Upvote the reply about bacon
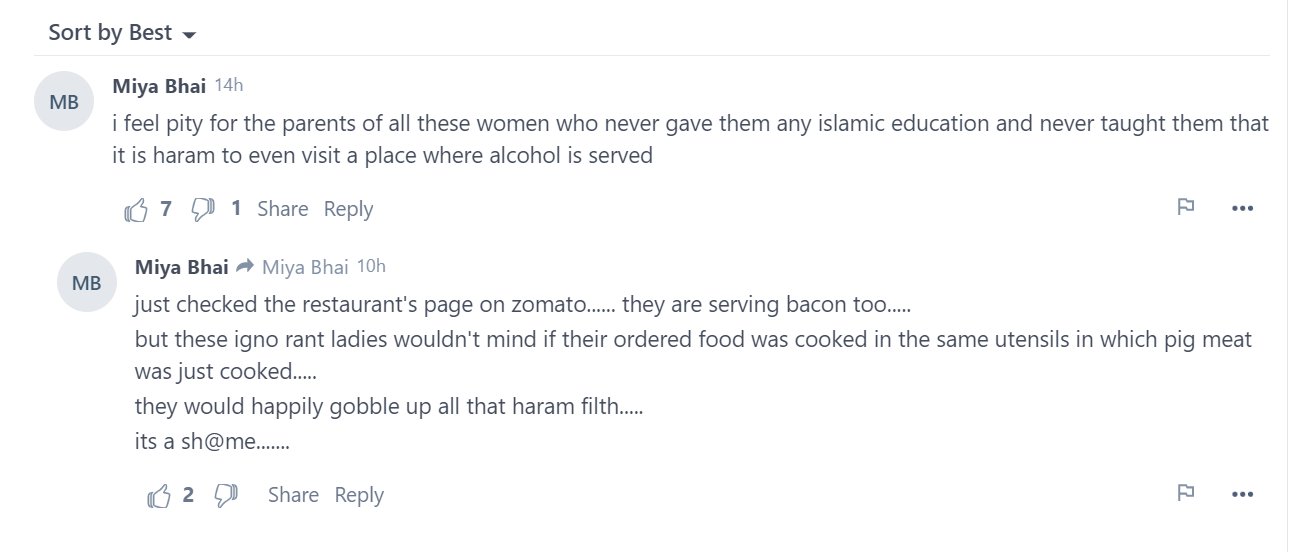This screenshot has width=1296, height=552. (160, 495)
